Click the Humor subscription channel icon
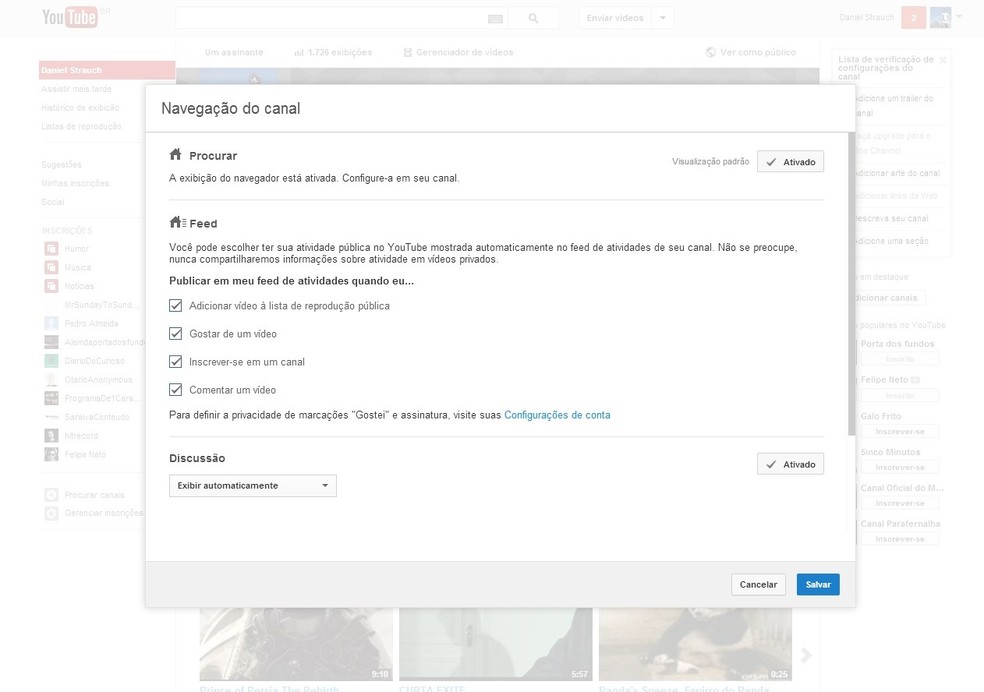This screenshot has width=984, height=692. pos(50,248)
